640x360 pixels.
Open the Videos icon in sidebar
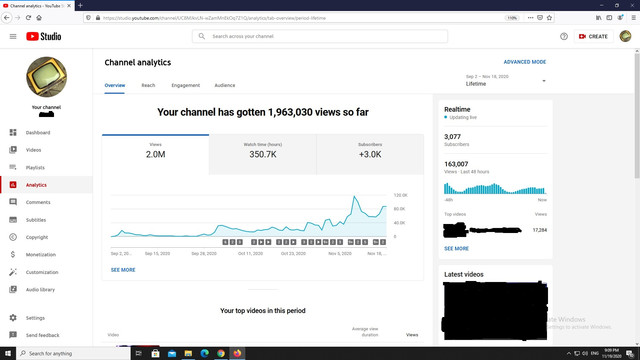click(13, 150)
